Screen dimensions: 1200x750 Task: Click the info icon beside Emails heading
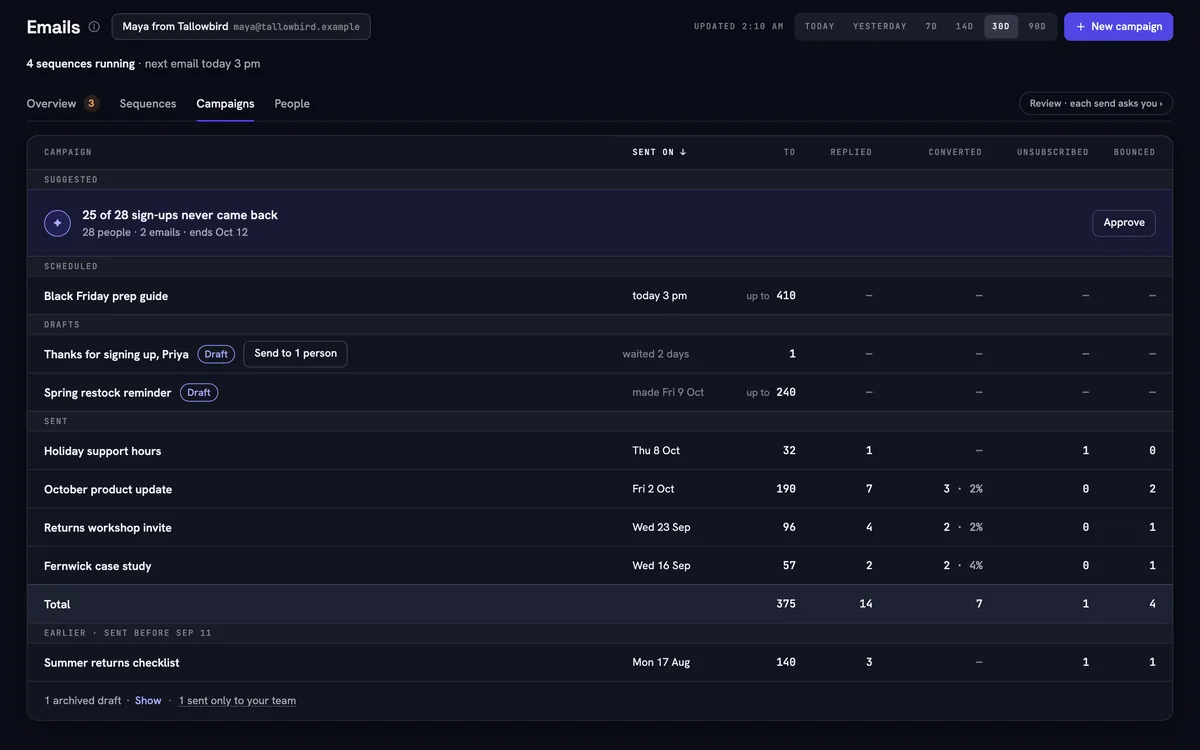coord(94,27)
